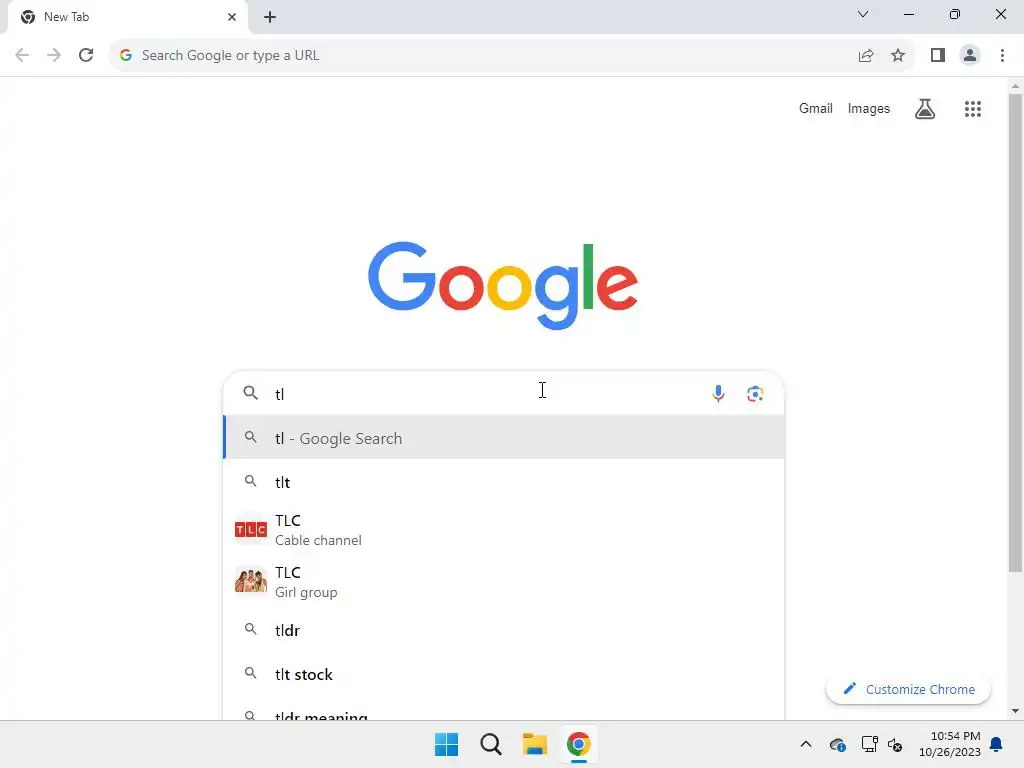Screen dimensions: 1024x768
Task: Open a new tab with plus button
Action: click(270, 17)
